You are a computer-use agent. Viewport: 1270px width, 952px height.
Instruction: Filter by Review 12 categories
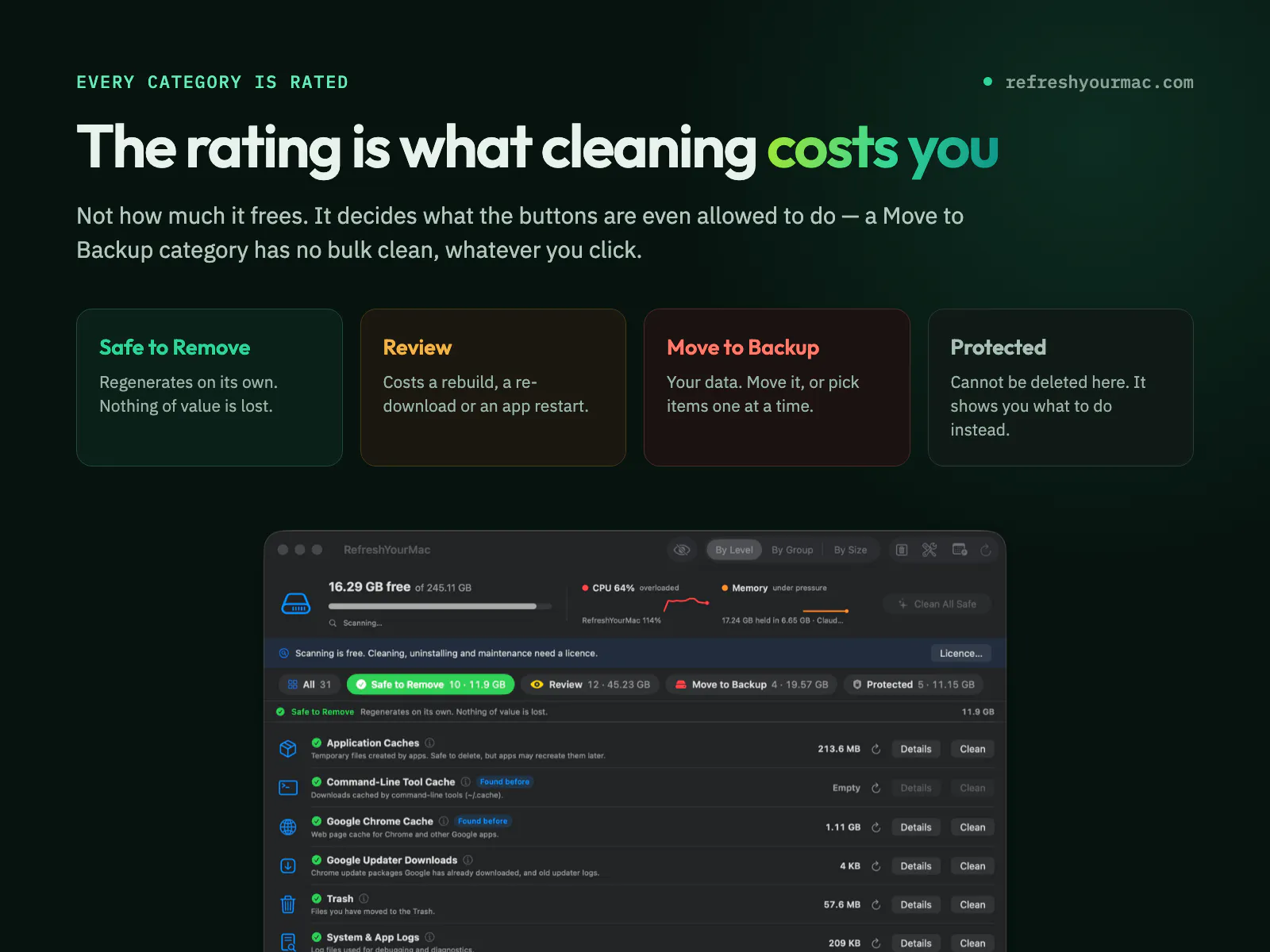(591, 685)
